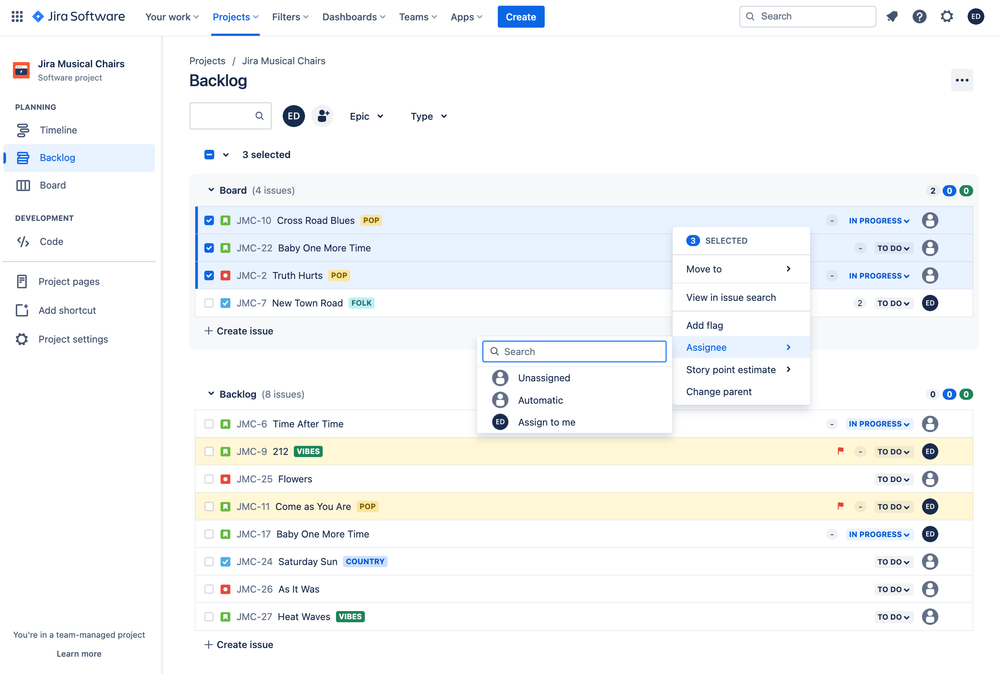Viewport: 999px width, 674px height.
Task: Click the Project settings gear icon
Action: [22, 339]
